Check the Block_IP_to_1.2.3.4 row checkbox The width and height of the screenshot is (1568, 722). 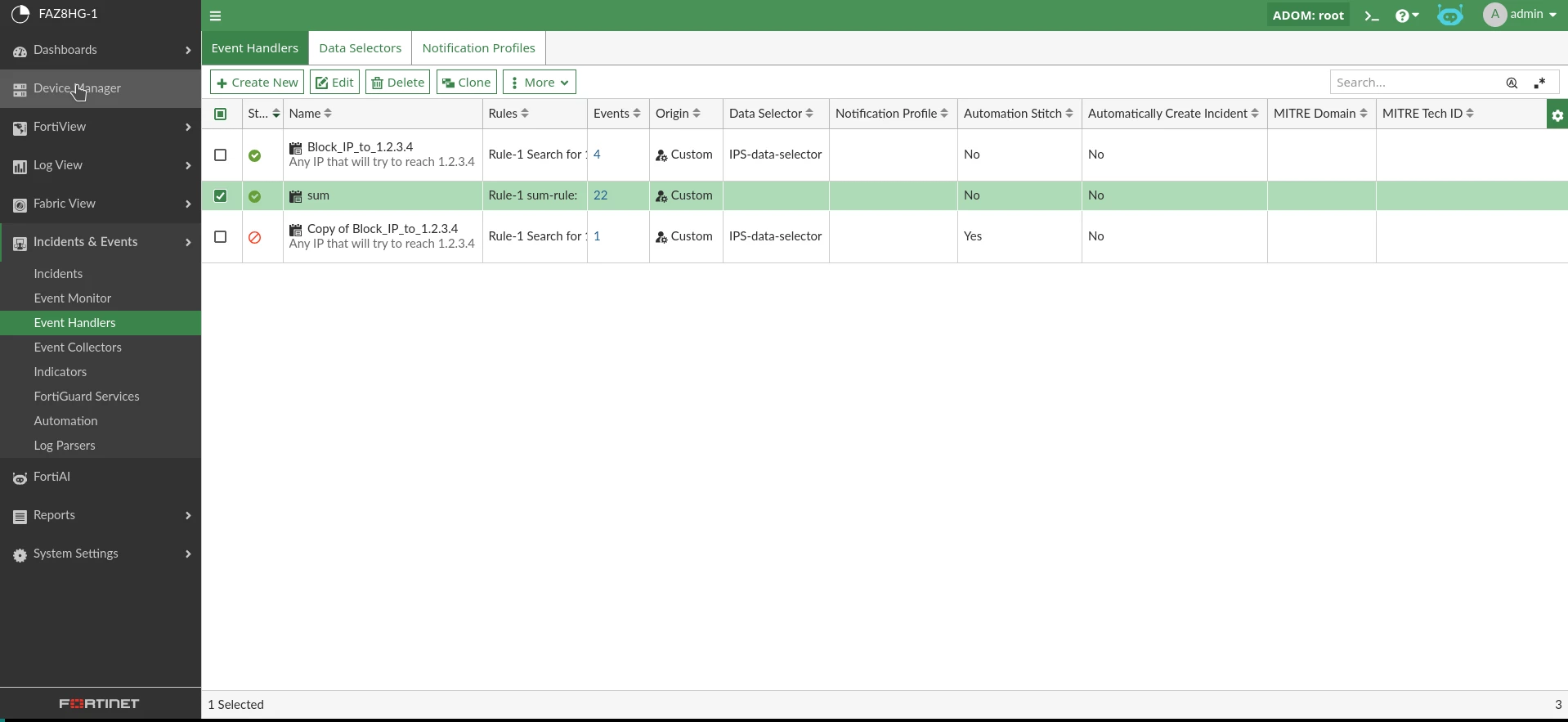click(221, 155)
